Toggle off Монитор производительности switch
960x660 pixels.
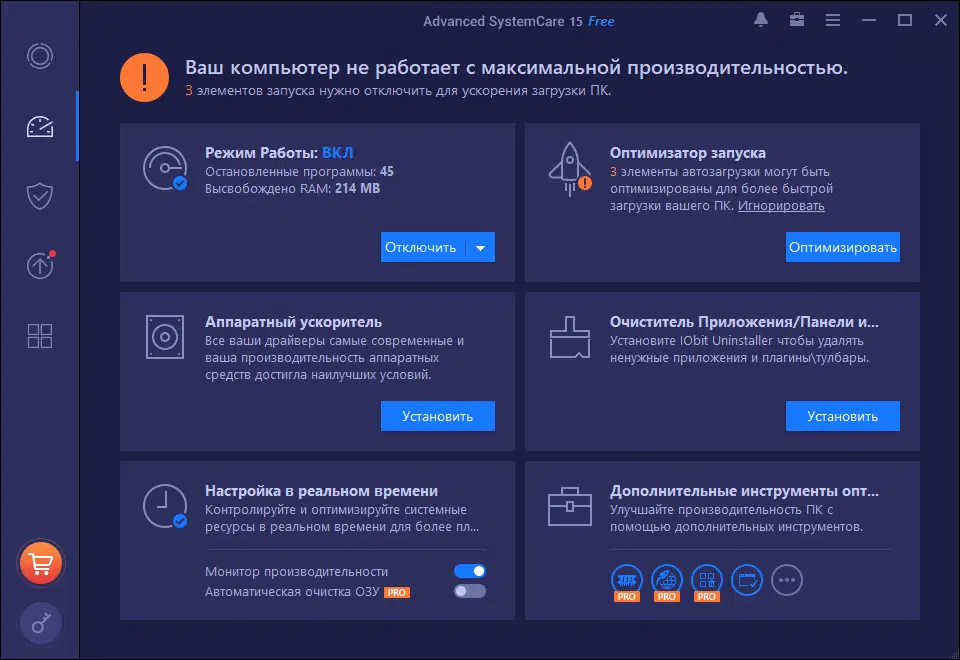click(470, 571)
